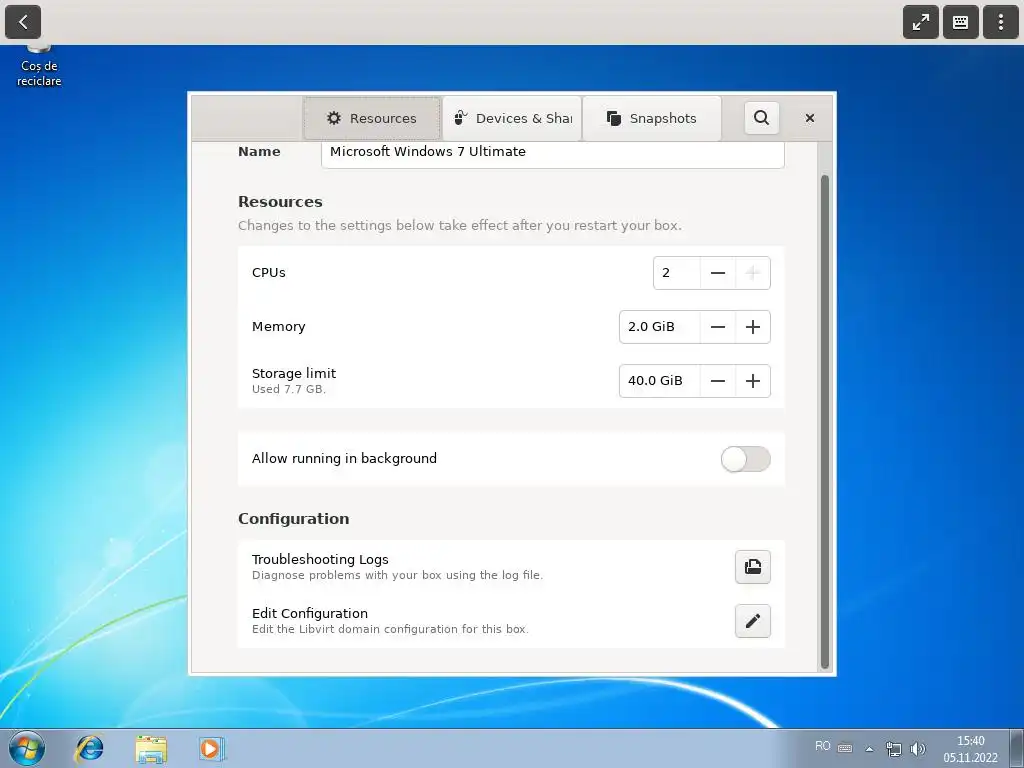Launch Internet Explorer from the taskbar

[89, 748]
